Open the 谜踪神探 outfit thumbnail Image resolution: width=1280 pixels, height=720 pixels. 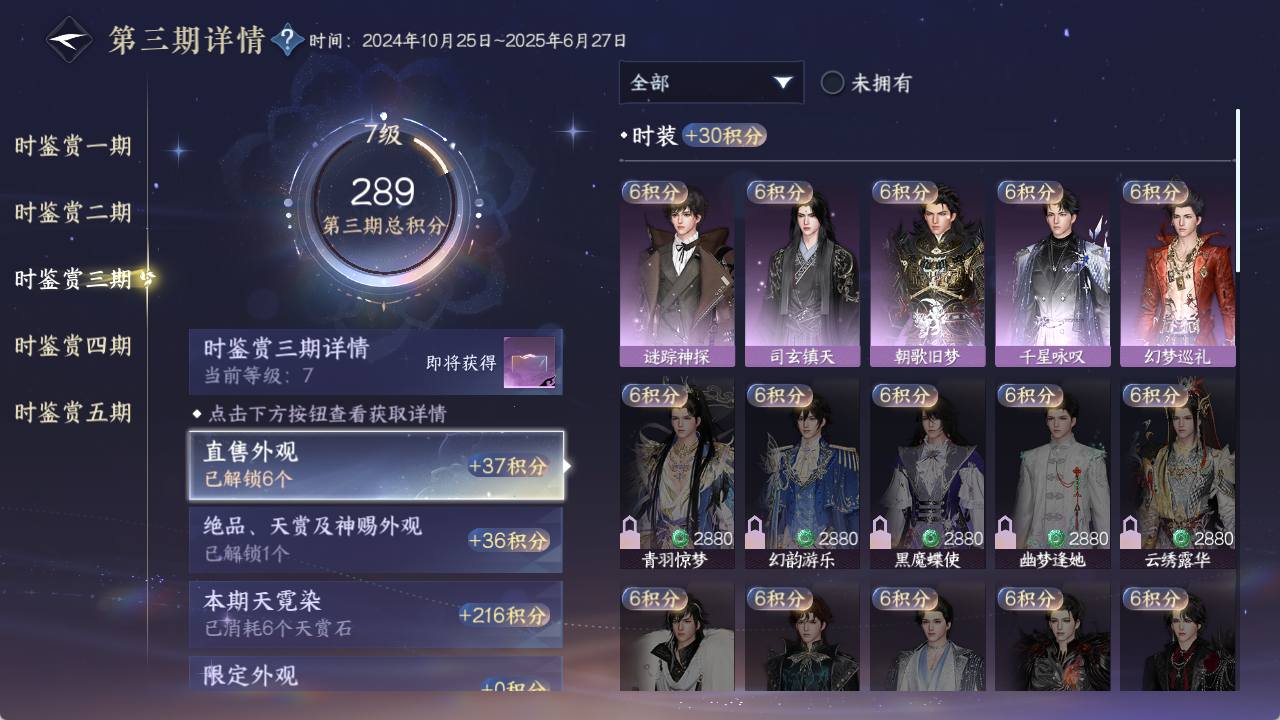677,274
